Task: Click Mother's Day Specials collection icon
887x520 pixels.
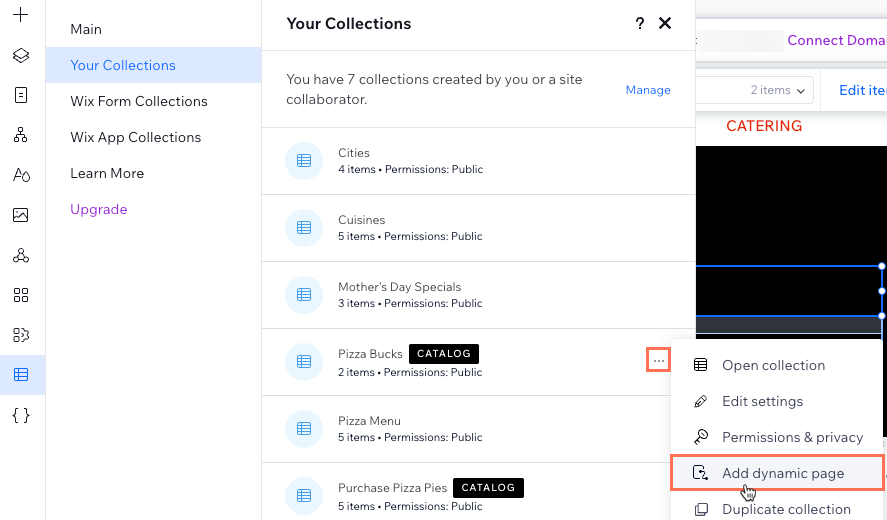Action: [304, 295]
